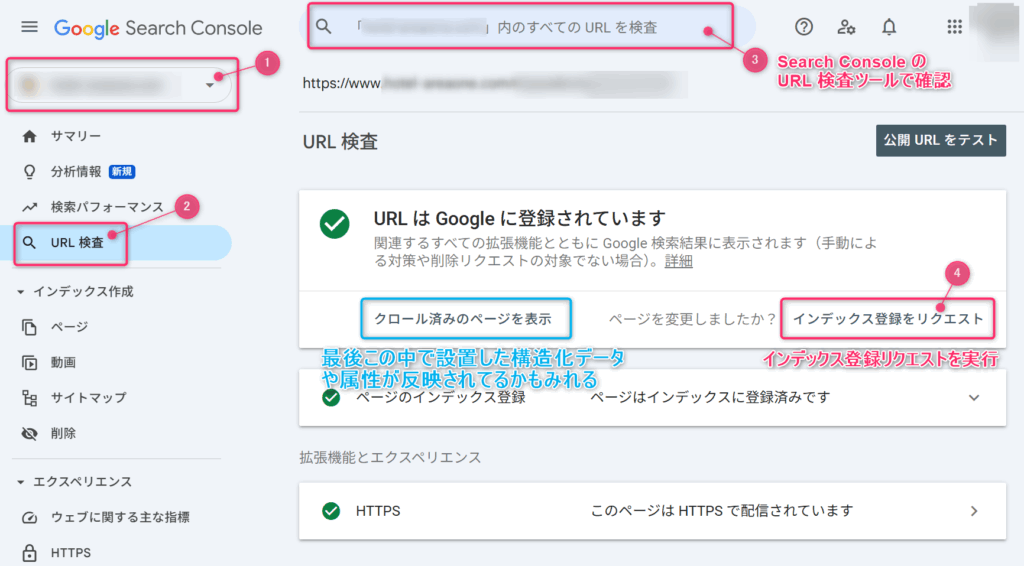This screenshot has height=566, width=1024.
Task: Click the padlock icon beside sidebar HTTPS
Action: pos(29,554)
